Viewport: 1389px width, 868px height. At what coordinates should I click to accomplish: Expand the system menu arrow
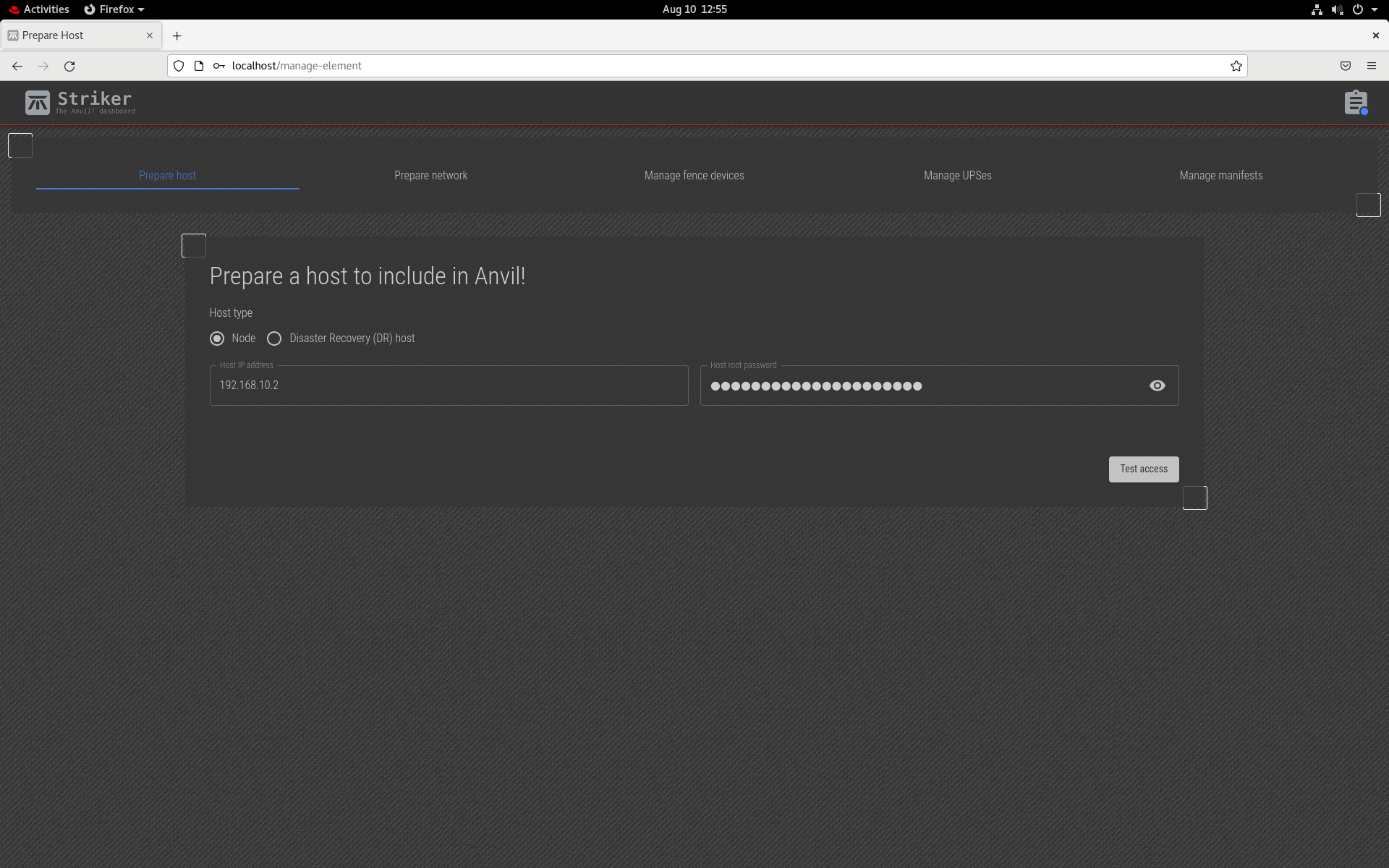pyautogui.click(x=1374, y=9)
